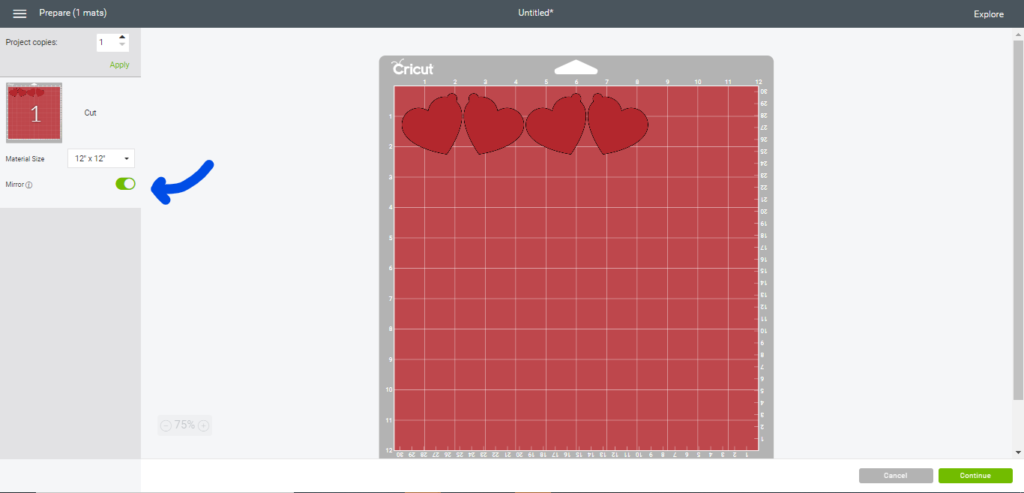Select the fourth heart on the mat
The image size is (1024, 493).
pyautogui.click(x=618, y=125)
